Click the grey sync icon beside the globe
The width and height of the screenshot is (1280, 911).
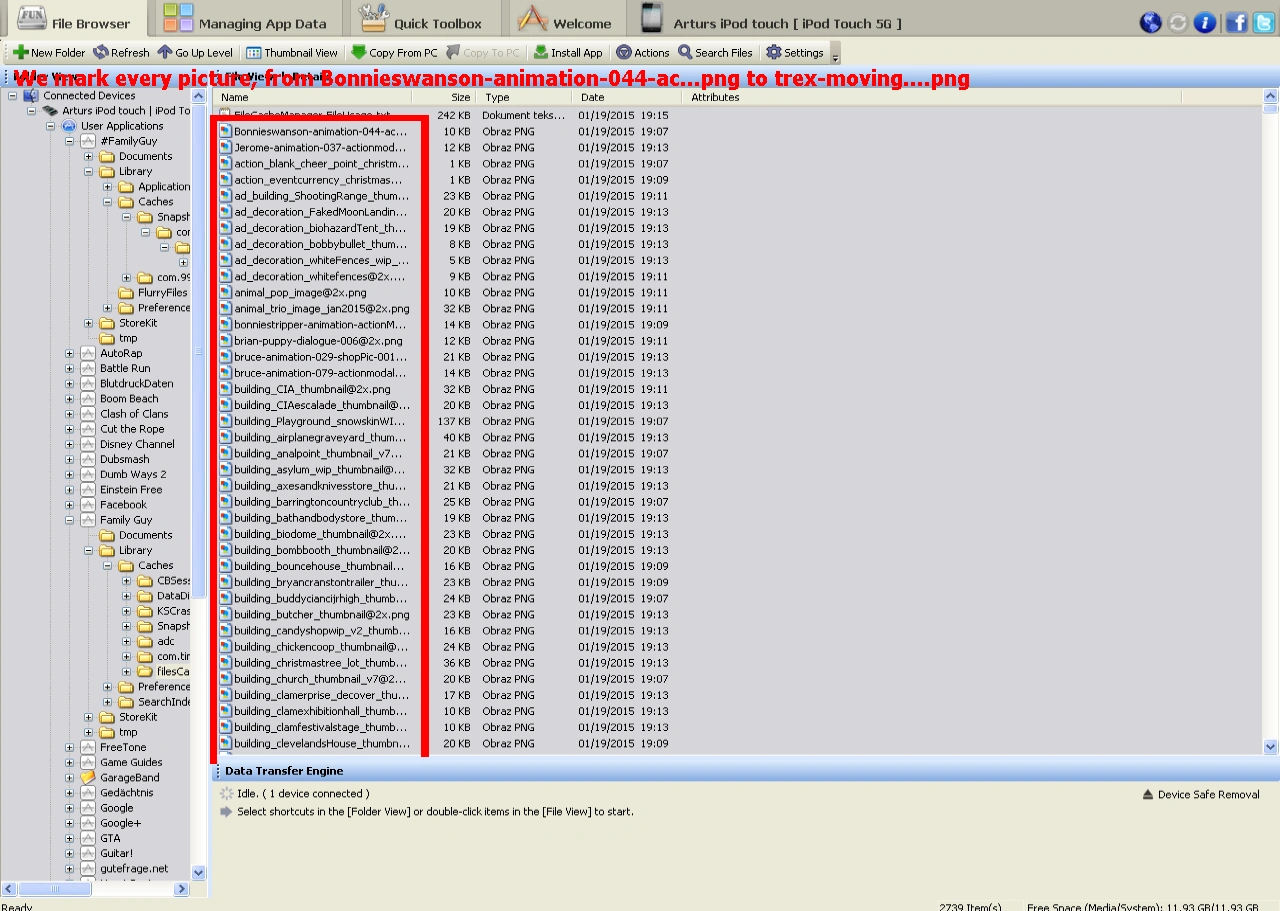point(1178,23)
